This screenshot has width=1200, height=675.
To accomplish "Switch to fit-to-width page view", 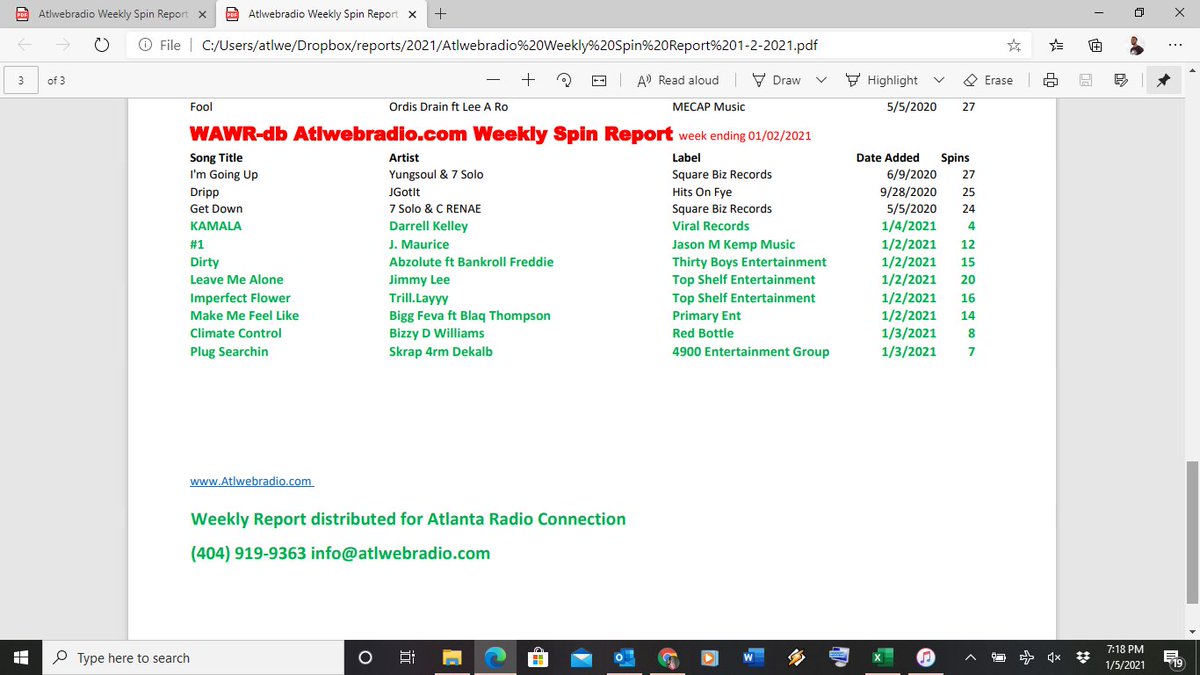I will click(598, 79).
